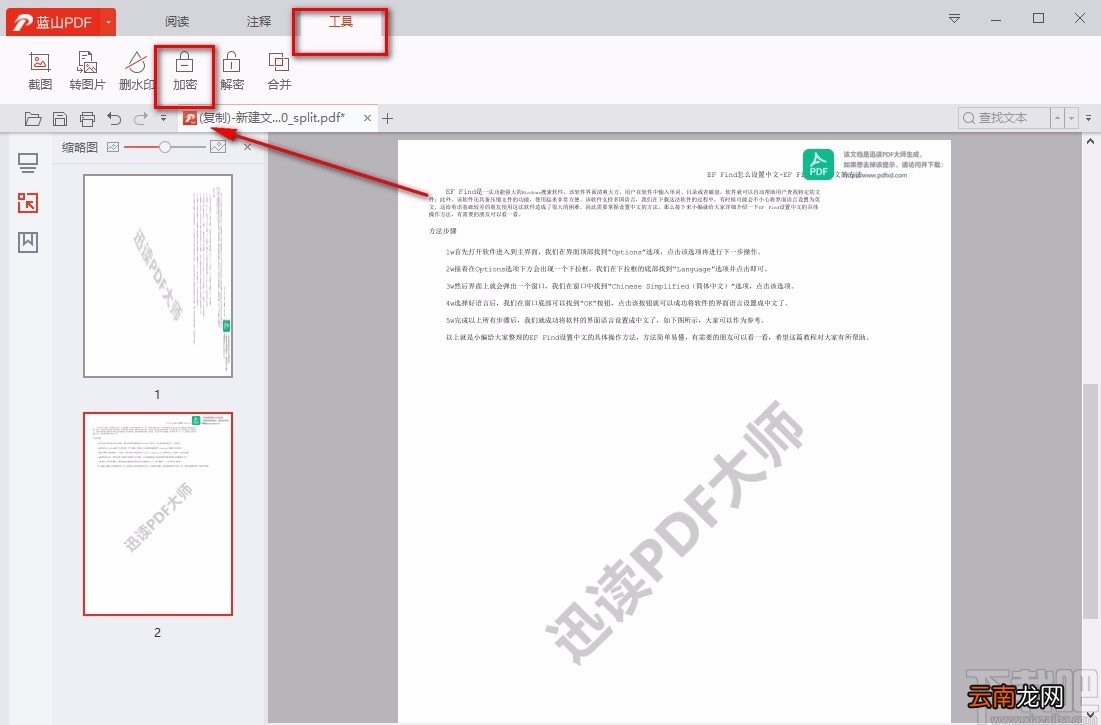Viewport: 1101px width, 725px height.
Task: Select the 转图片 convert to image tool
Action: pyautogui.click(x=87, y=71)
